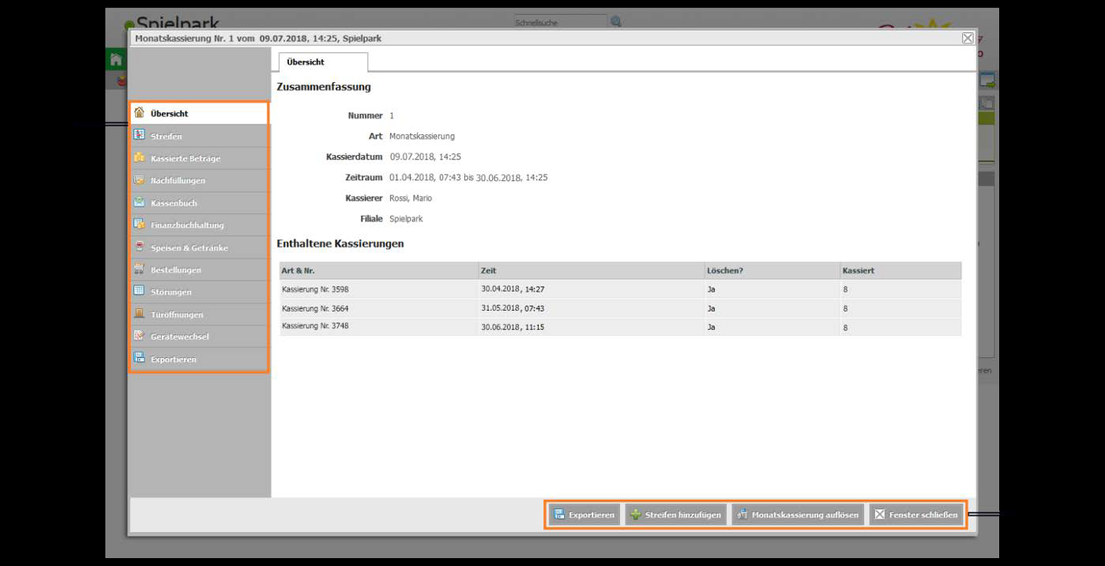Click the Speisen & Getränke icon
Image resolution: width=1105 pixels, height=566 pixels.
[x=140, y=247]
